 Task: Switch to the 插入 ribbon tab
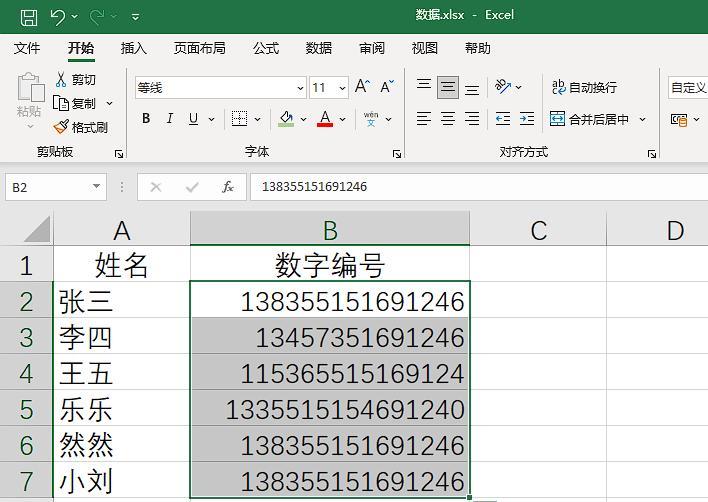(x=134, y=48)
